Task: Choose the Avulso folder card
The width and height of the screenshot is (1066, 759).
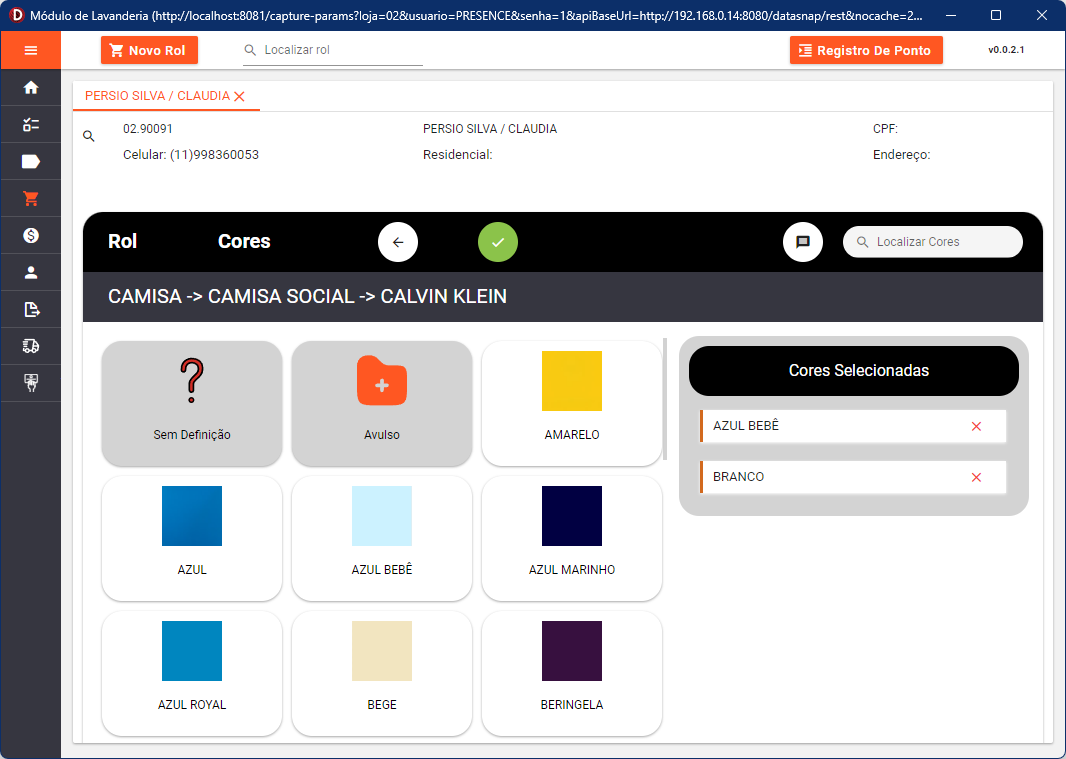Action: [x=382, y=403]
